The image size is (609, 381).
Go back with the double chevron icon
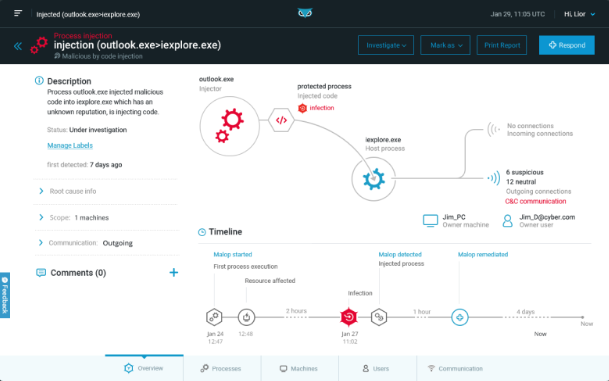[18, 47]
